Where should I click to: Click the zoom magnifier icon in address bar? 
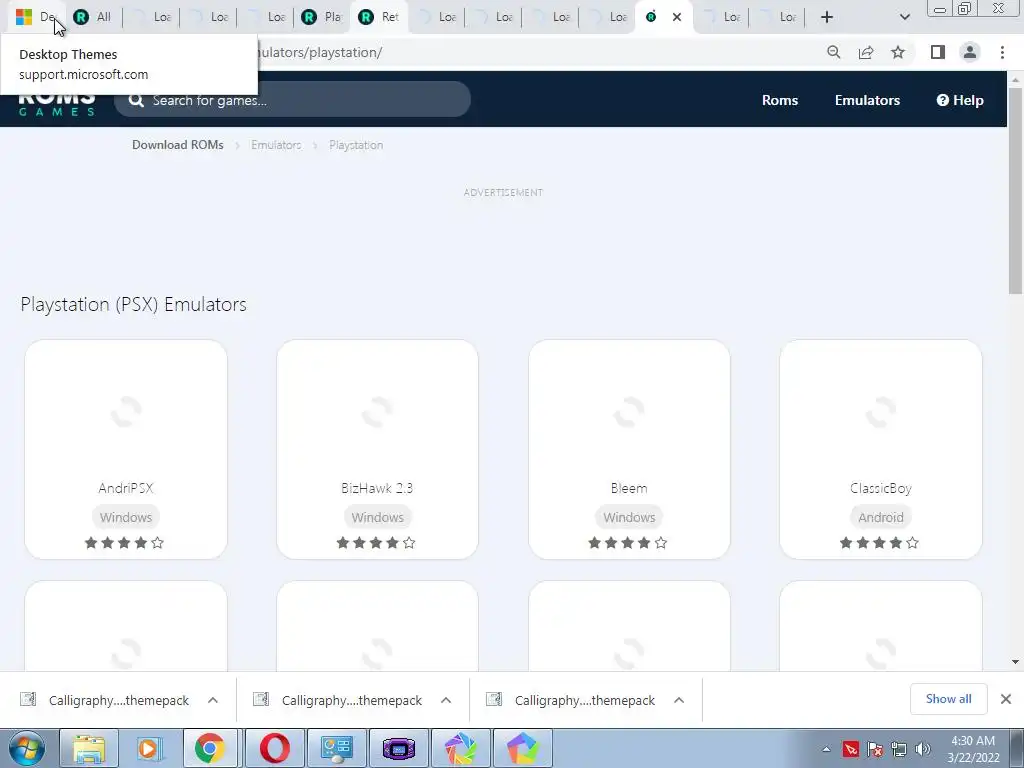click(833, 52)
